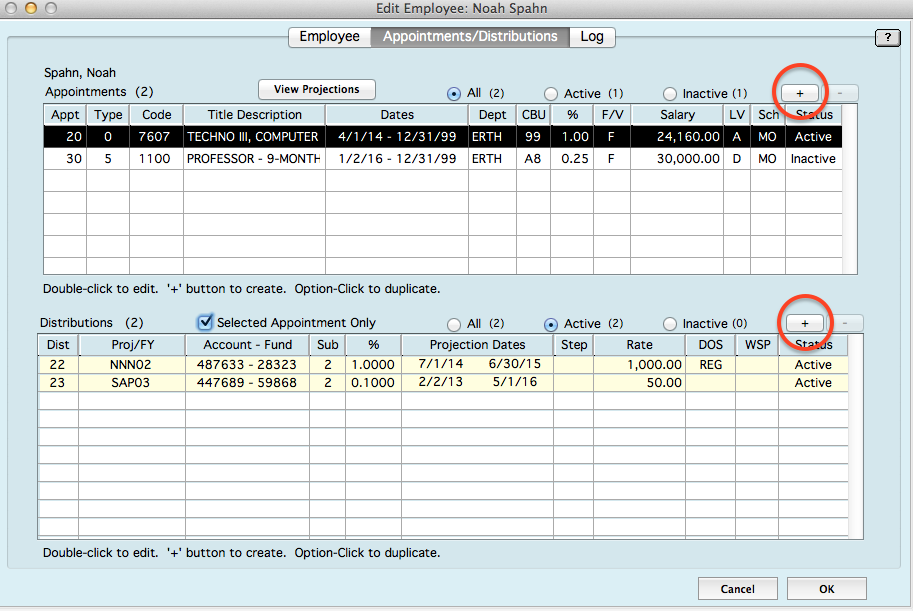Click the Distributions plus button
Viewport: 913px width, 611px height.
click(x=805, y=323)
